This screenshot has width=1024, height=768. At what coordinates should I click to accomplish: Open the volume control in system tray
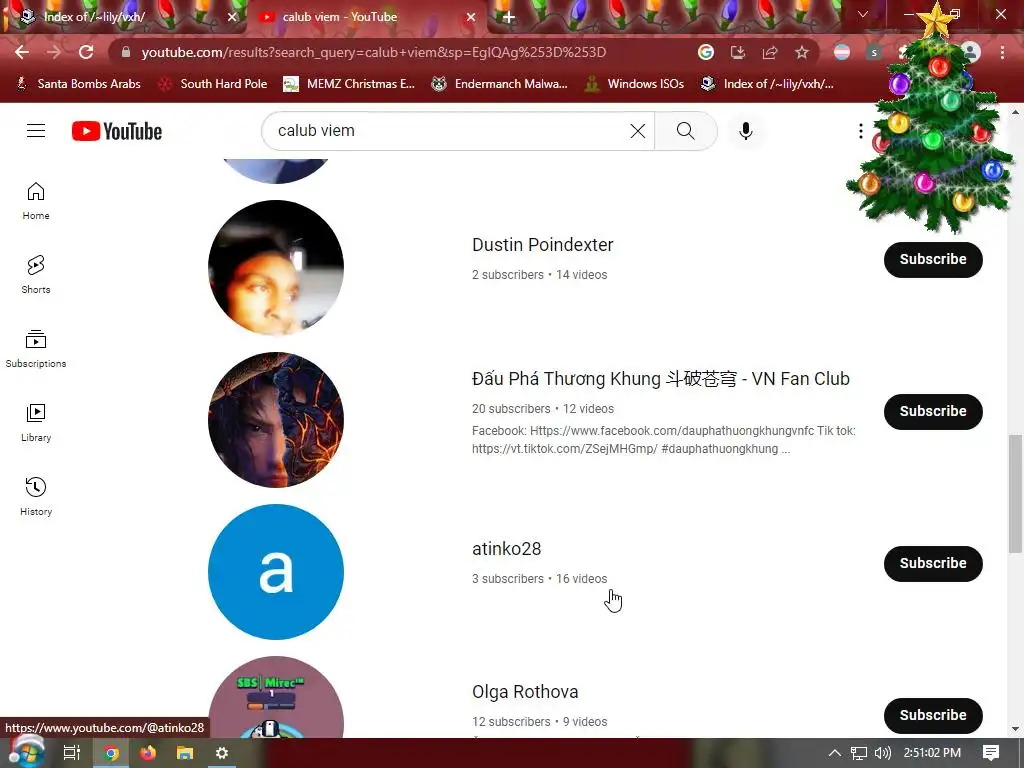pos(883,753)
